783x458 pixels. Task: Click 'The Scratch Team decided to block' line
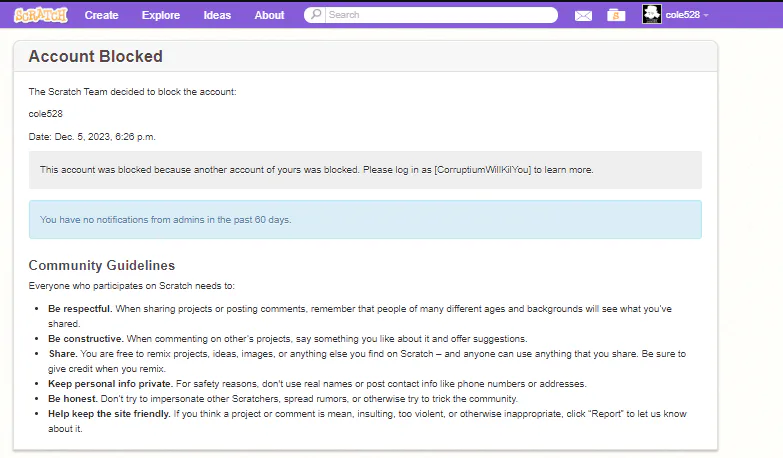coord(132,92)
